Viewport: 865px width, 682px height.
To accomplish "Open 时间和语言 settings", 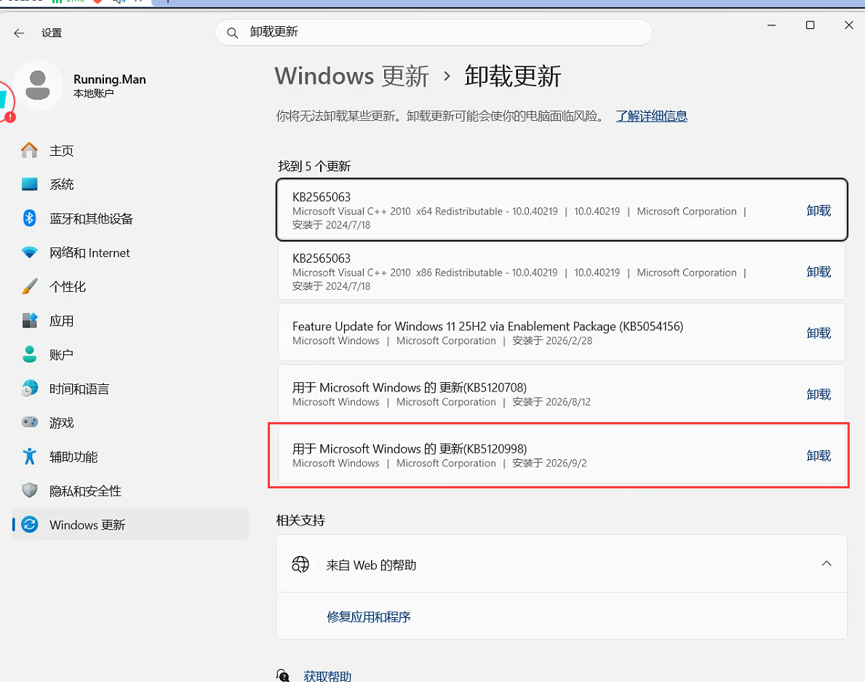I will [131, 388].
